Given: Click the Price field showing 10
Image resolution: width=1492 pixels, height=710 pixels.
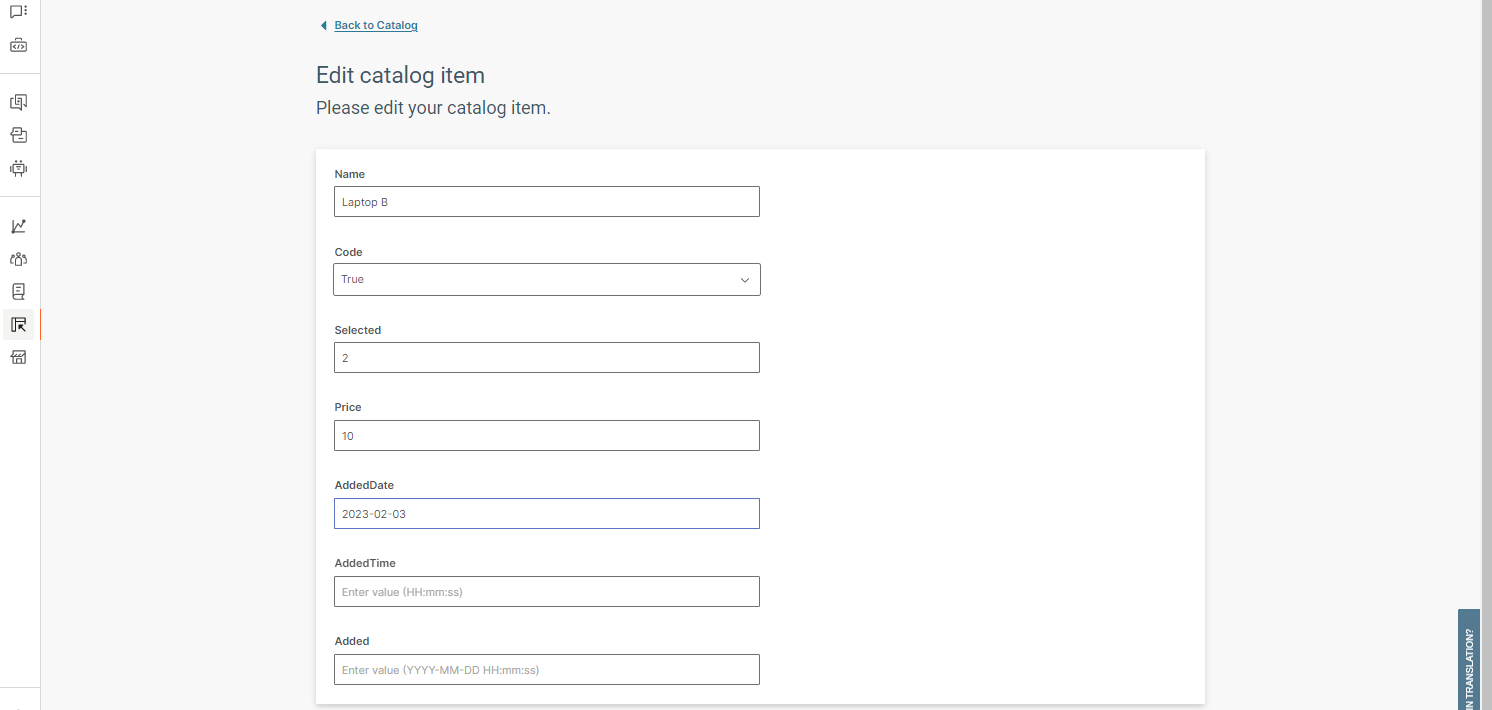Looking at the screenshot, I should tap(546, 435).
